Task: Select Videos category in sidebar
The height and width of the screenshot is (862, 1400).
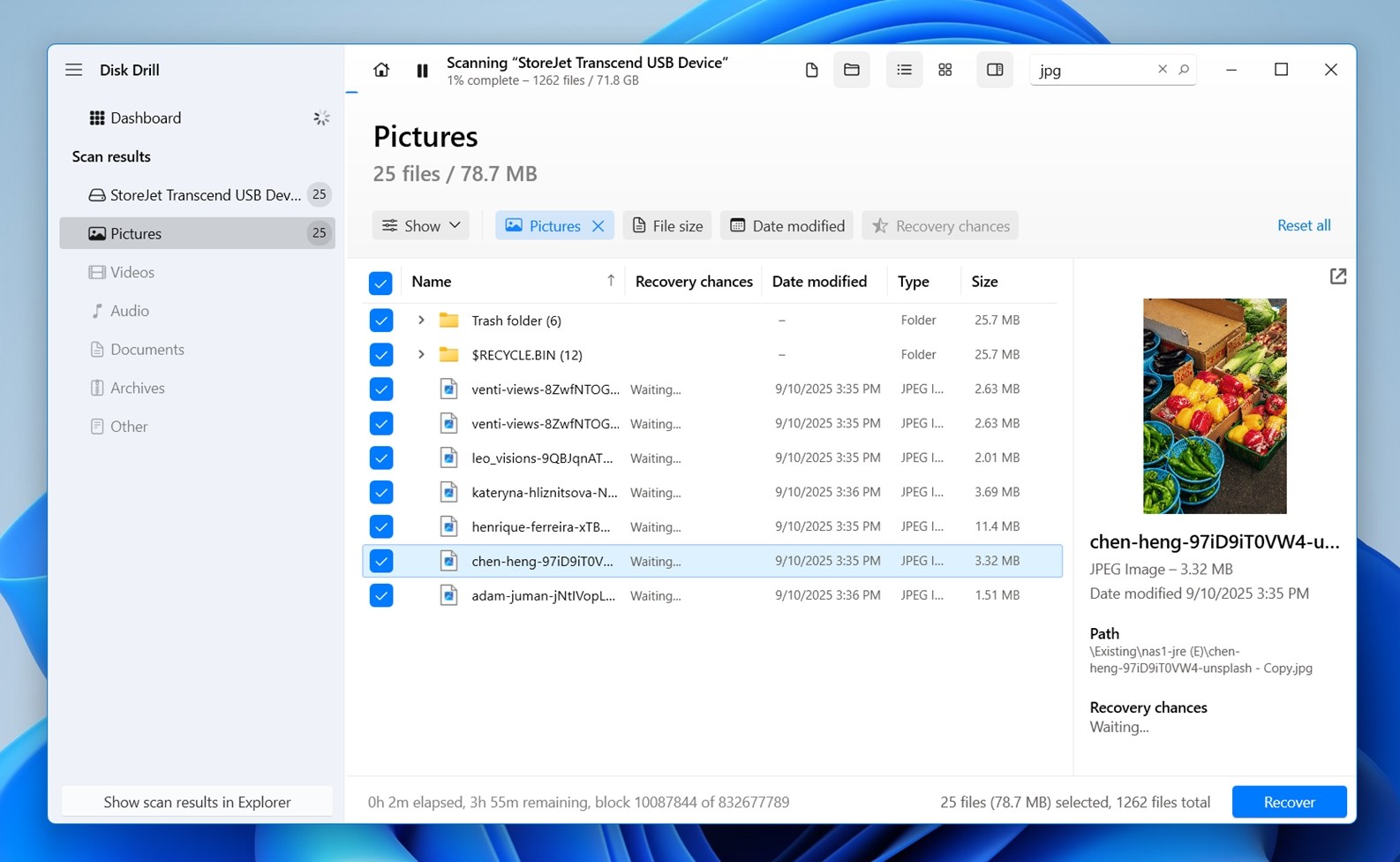Action: [x=197, y=272]
